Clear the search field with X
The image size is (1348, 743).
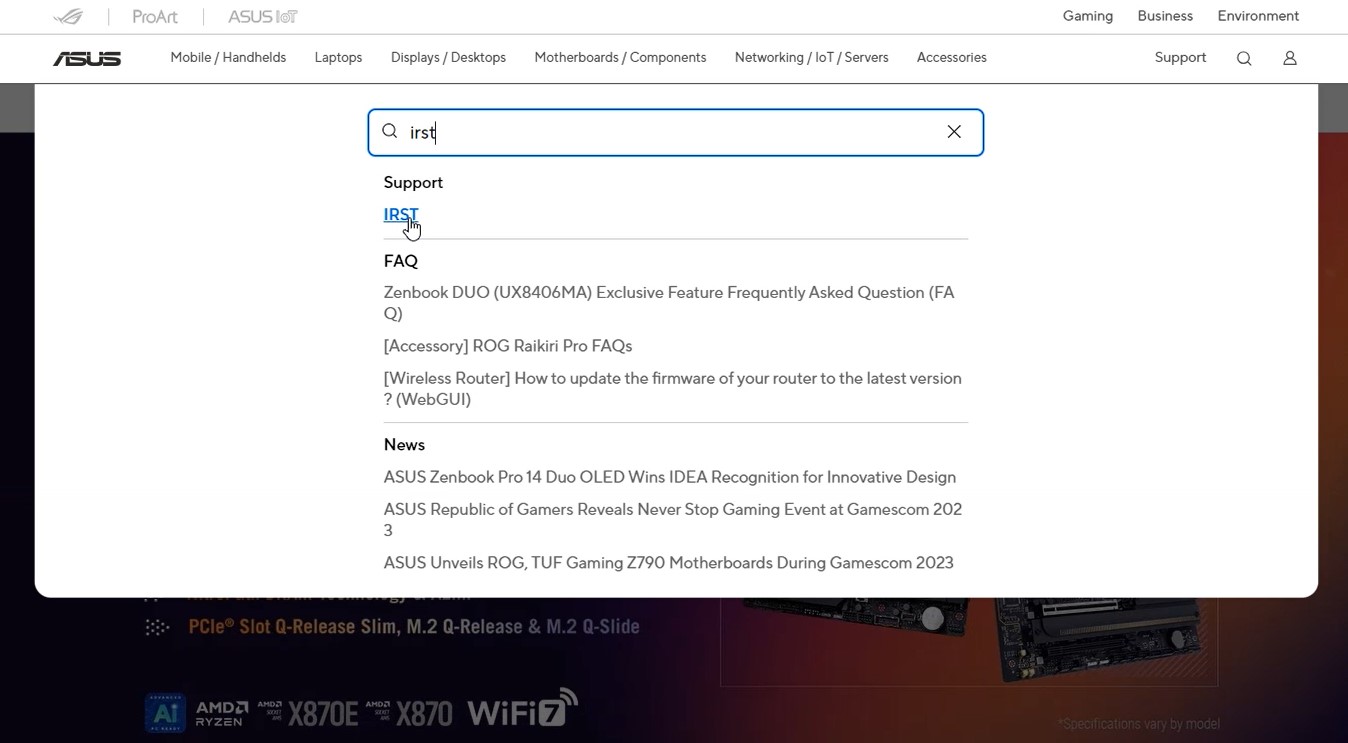pyautogui.click(x=954, y=132)
